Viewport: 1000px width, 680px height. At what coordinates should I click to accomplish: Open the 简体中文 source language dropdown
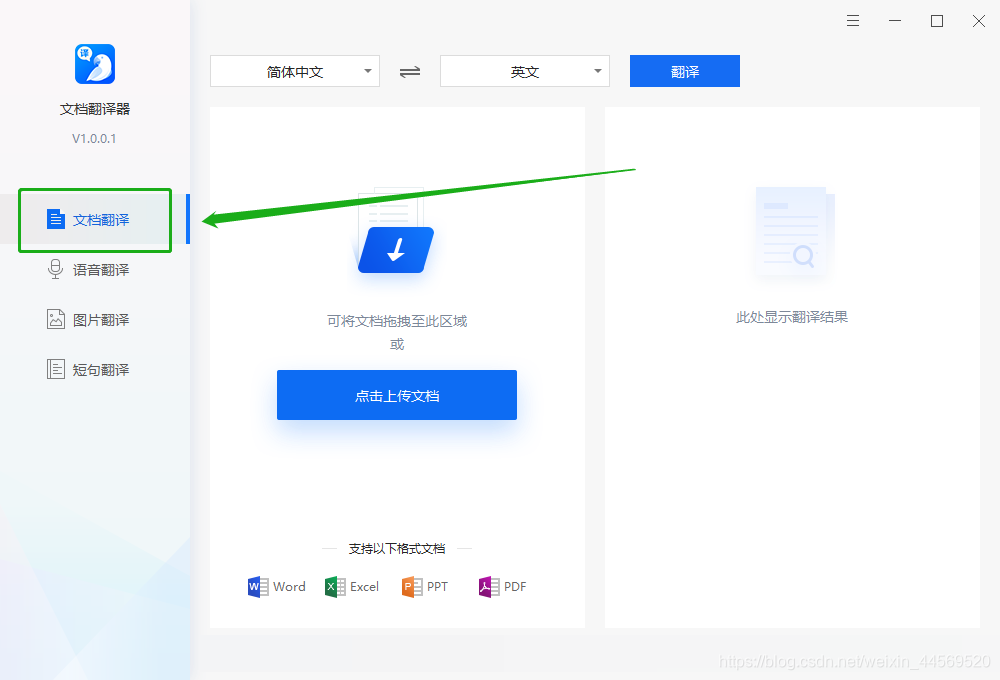click(x=294, y=71)
